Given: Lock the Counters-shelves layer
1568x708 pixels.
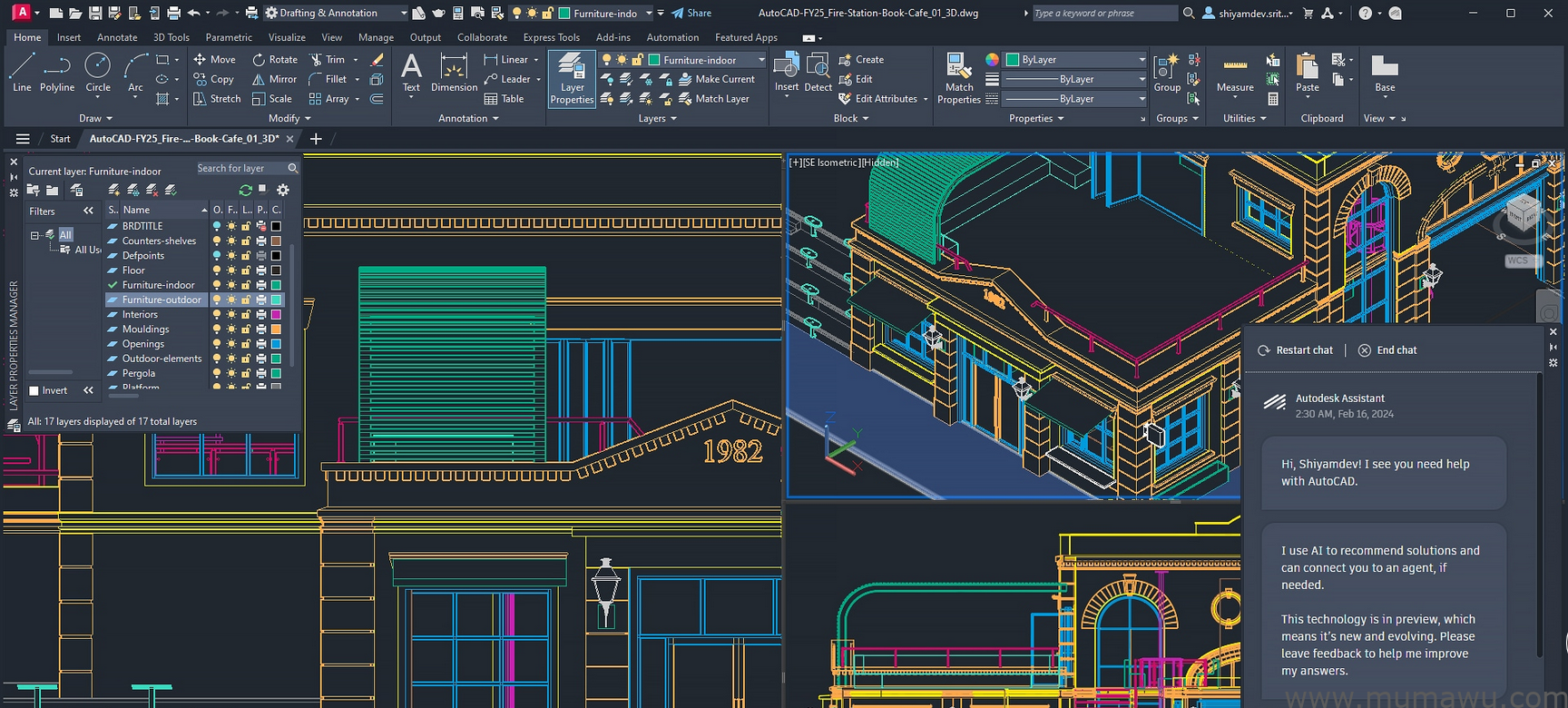Looking at the screenshot, I should pos(246,241).
